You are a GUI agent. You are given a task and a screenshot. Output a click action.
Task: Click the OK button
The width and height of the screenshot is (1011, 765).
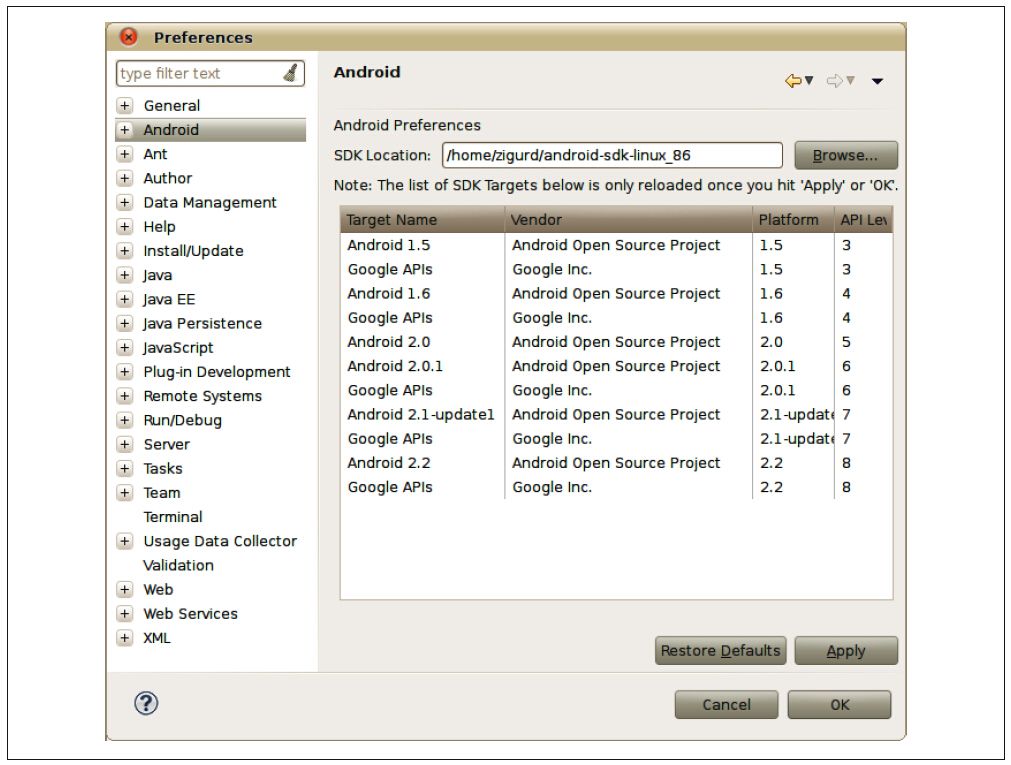tap(839, 704)
